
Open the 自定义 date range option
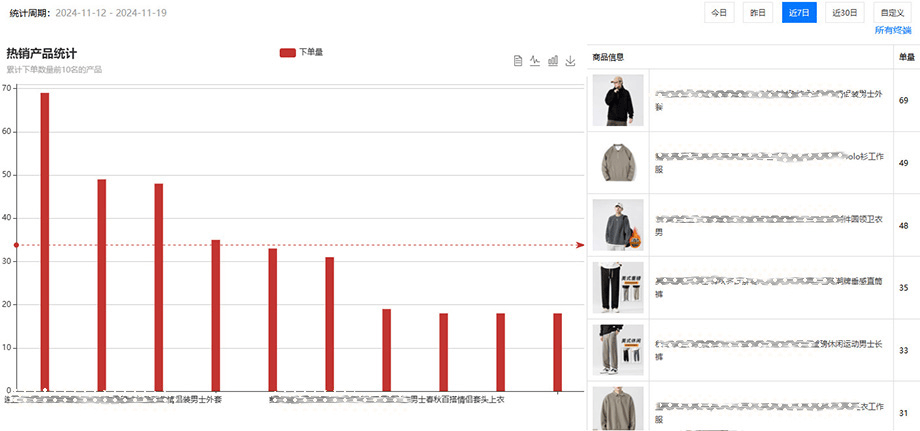(x=892, y=12)
